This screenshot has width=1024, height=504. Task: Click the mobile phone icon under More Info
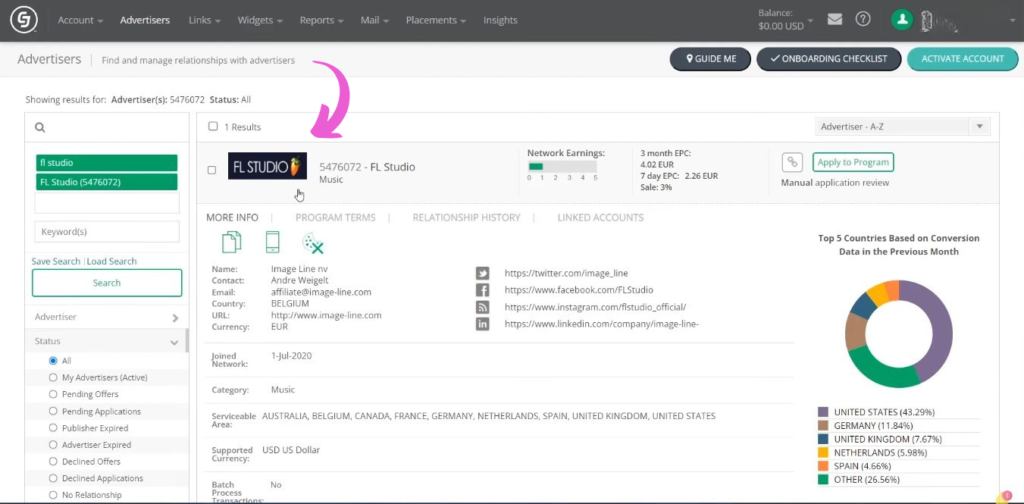pos(272,242)
